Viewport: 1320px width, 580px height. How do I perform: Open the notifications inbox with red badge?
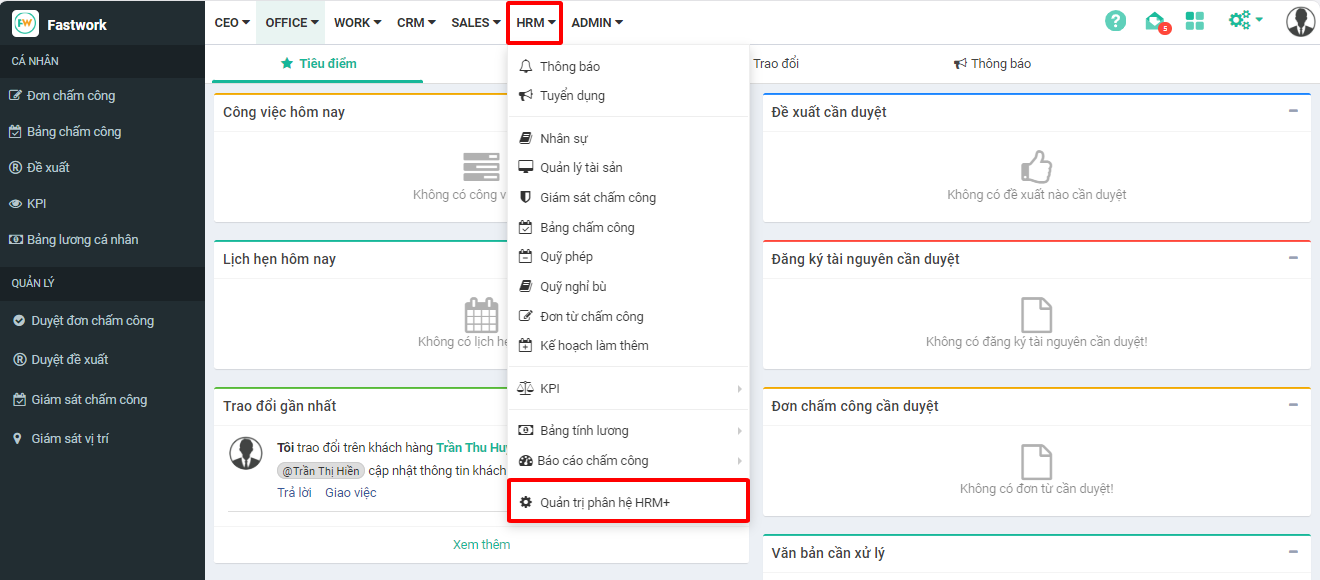(x=1156, y=21)
